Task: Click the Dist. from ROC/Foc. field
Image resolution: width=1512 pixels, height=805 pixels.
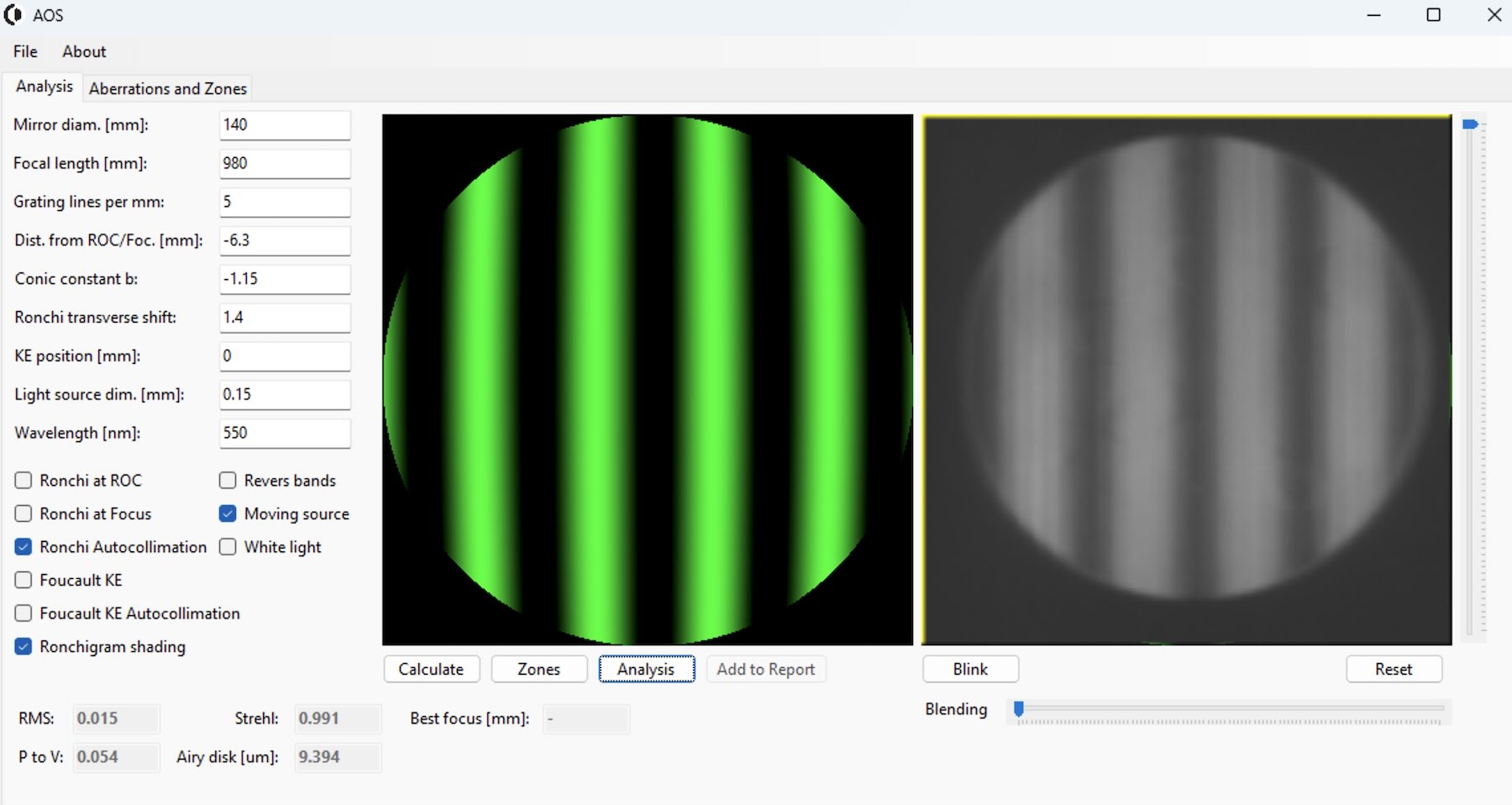Action: tap(285, 240)
